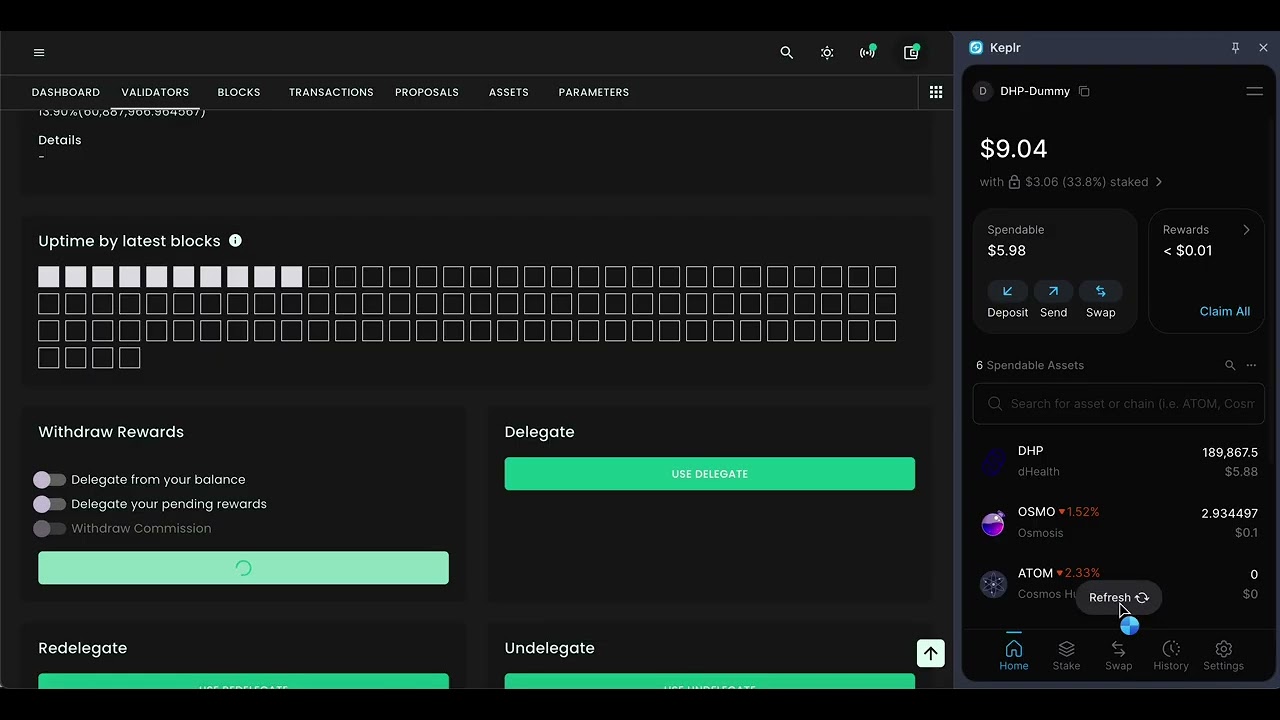Open PROPOSALS menu
This screenshot has width=1280, height=720.
(427, 92)
